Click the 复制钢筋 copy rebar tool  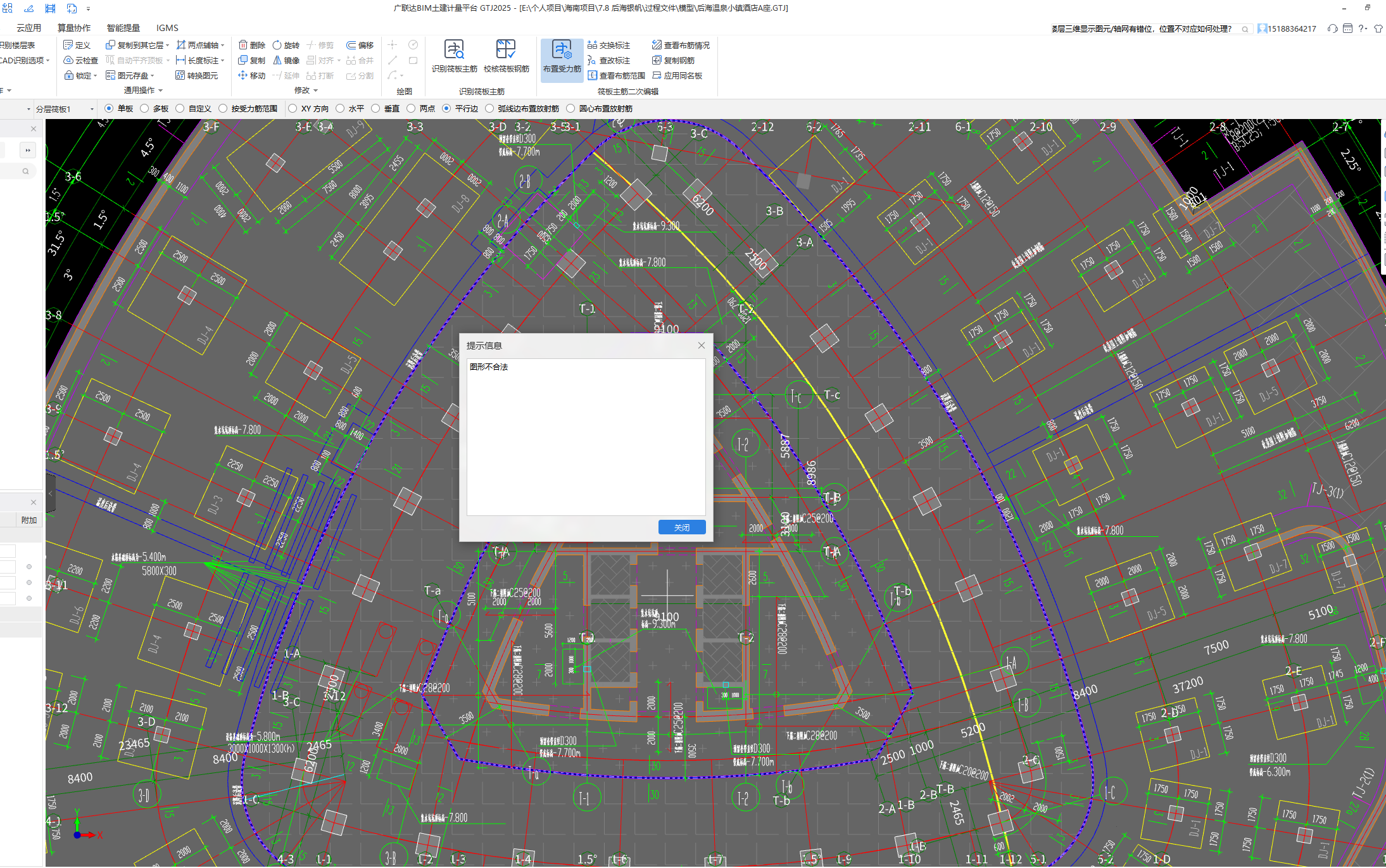tap(673, 60)
